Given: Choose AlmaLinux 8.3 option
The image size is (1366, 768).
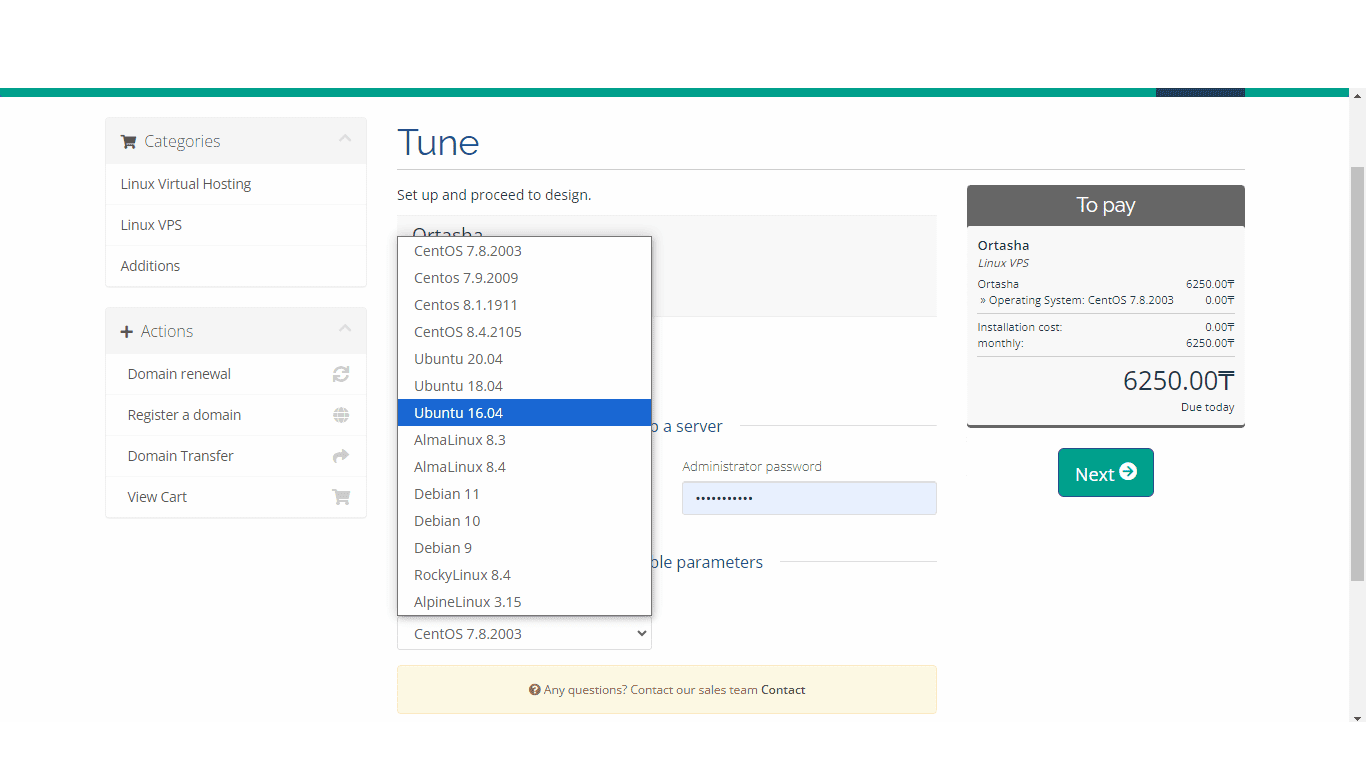Looking at the screenshot, I should click(x=524, y=440).
